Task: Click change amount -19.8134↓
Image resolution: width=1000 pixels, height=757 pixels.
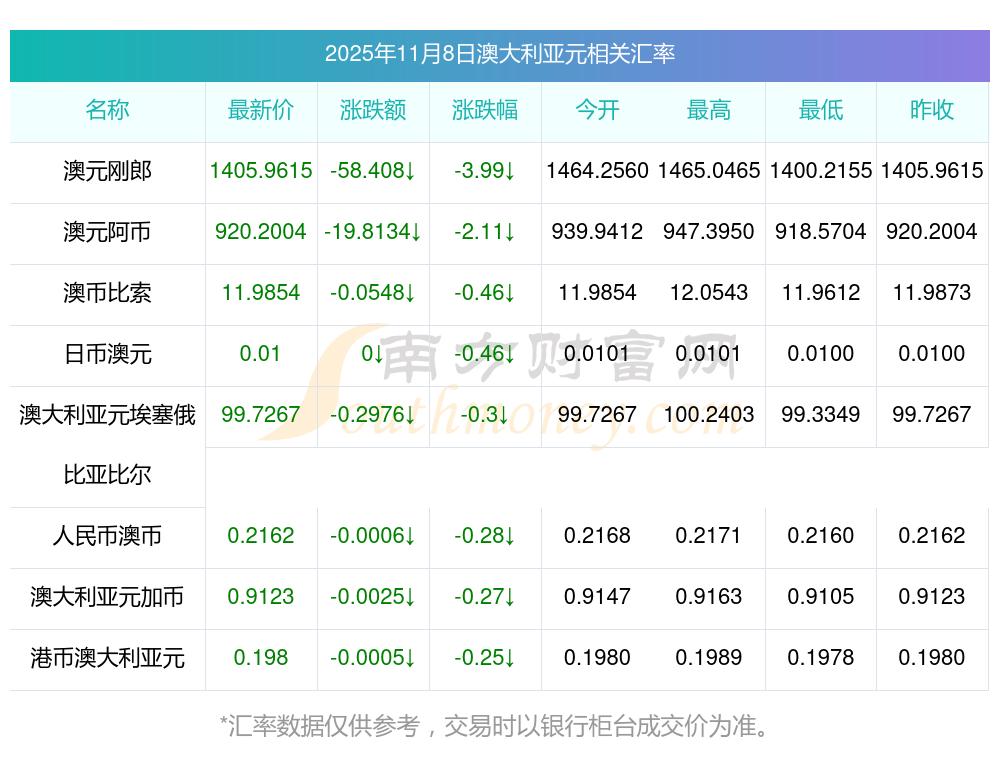Action: [x=373, y=231]
